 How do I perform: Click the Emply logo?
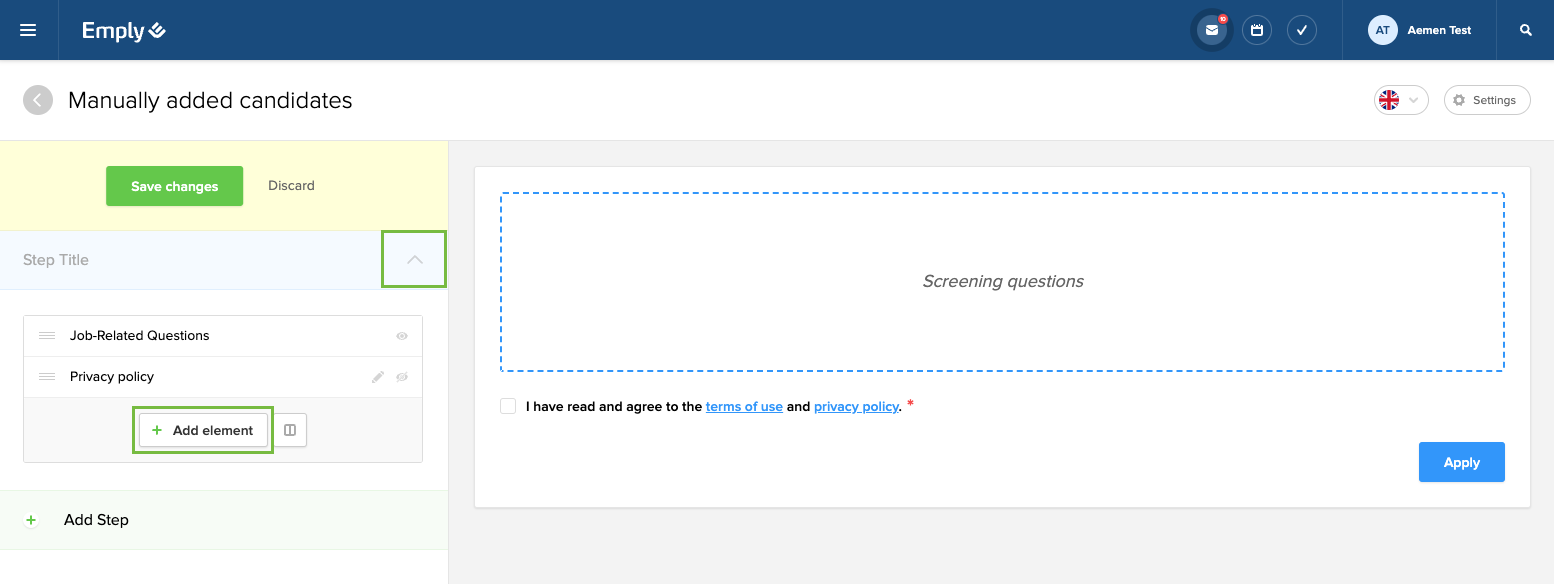coord(124,31)
